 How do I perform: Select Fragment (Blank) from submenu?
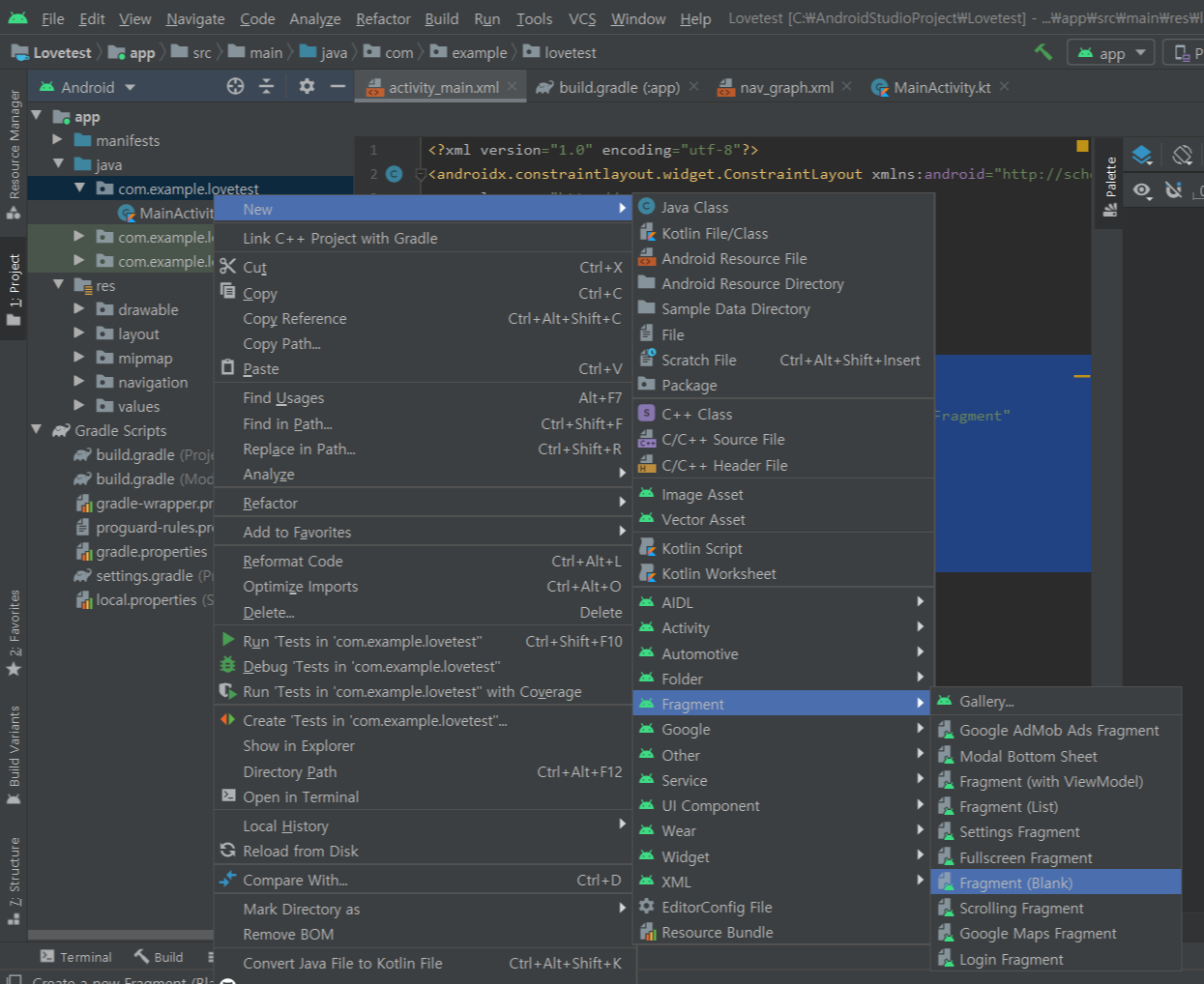tap(1056, 883)
